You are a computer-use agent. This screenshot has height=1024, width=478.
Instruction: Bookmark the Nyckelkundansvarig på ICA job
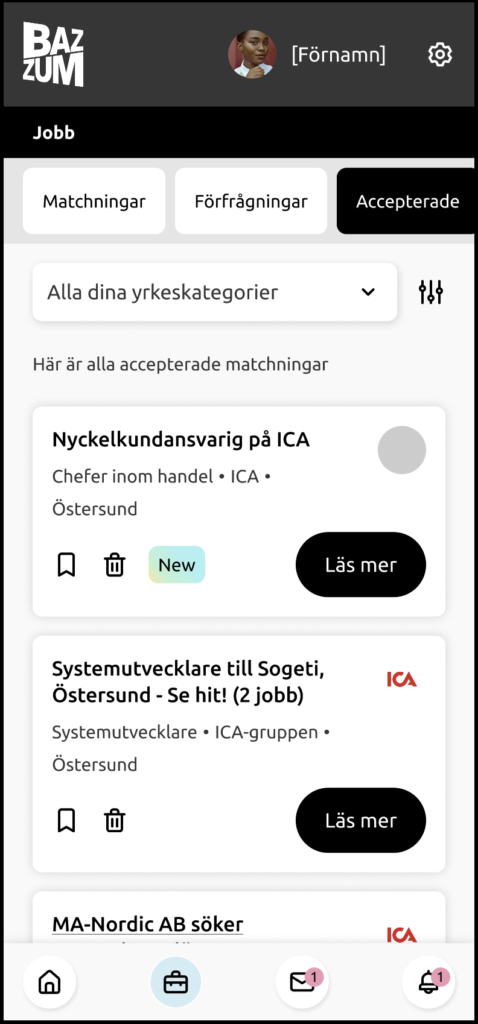point(66,565)
